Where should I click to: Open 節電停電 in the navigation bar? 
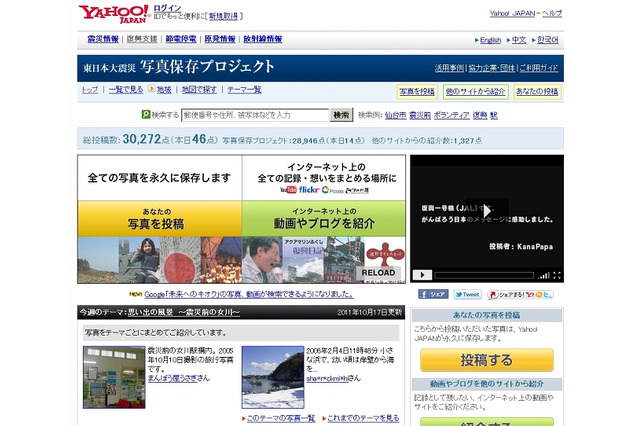(x=181, y=39)
